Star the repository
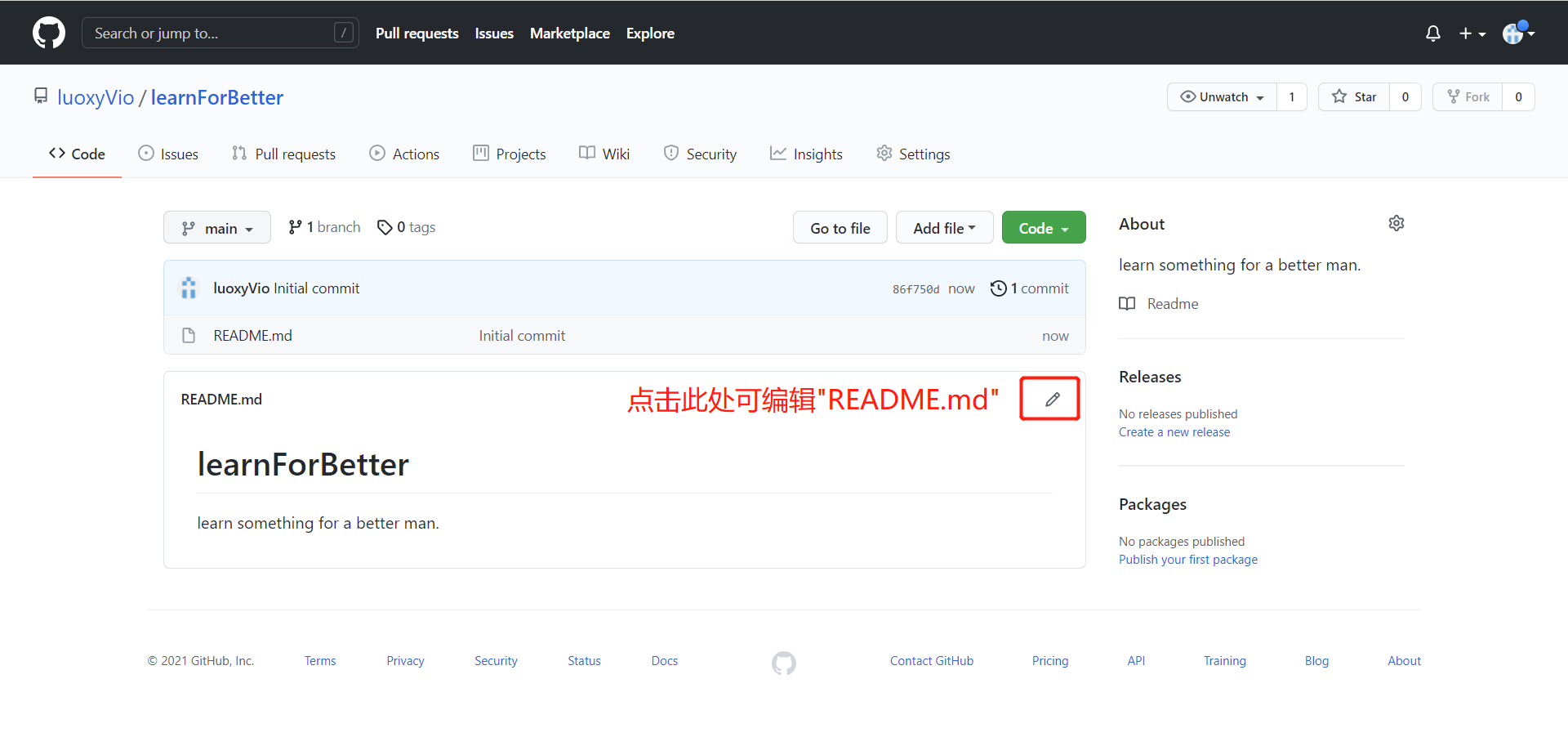Image resolution: width=1568 pixels, height=737 pixels. 1354,96
